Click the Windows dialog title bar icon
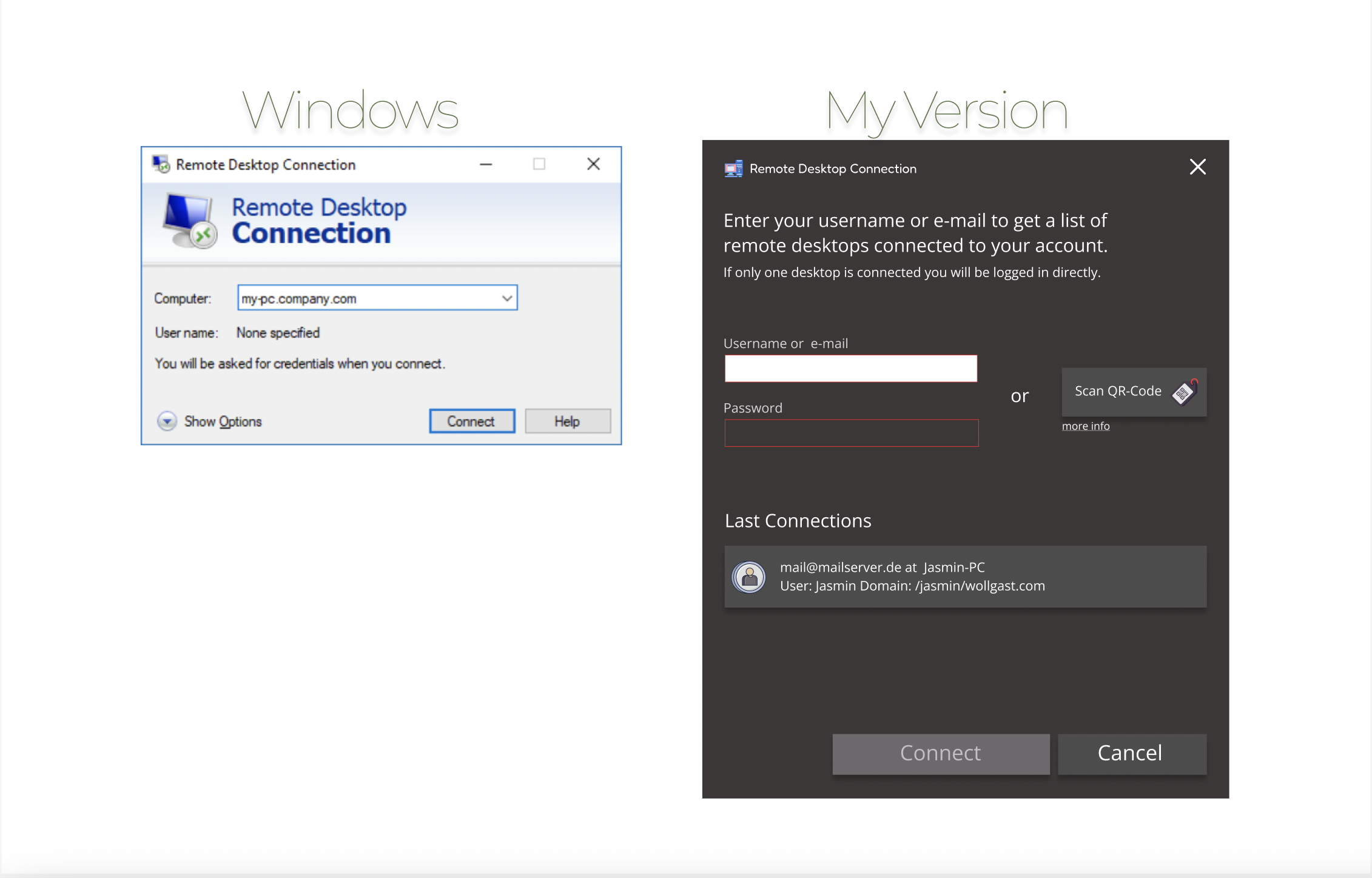Screen dimensions: 1372x878 tap(161, 164)
